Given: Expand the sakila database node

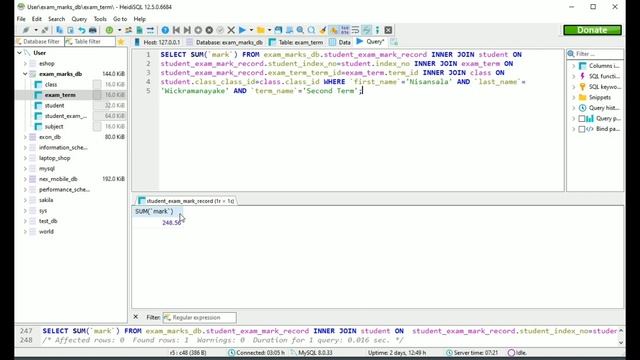Looking at the screenshot, I should pyautogui.click(x=25, y=200).
